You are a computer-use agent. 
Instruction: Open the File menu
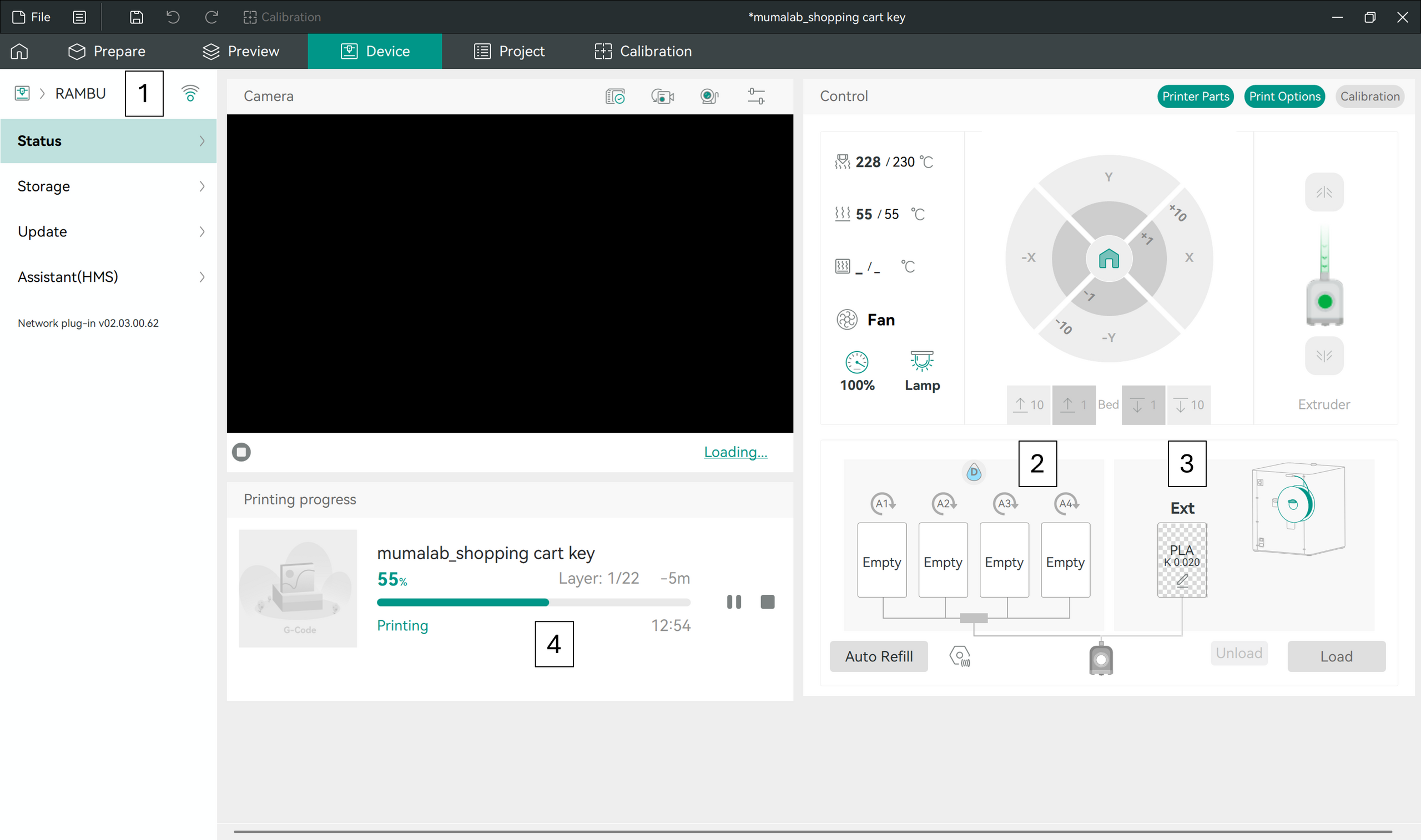coord(32,17)
